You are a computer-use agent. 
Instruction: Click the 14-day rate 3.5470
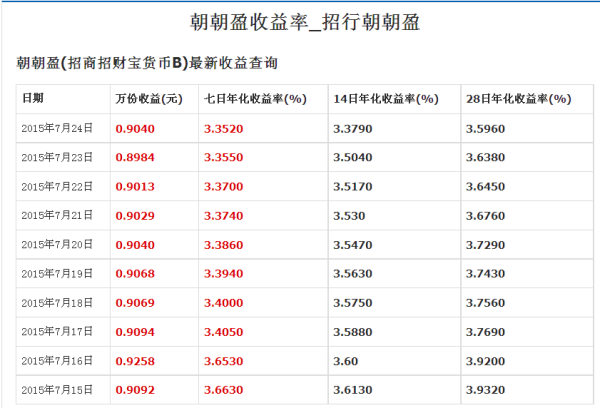coord(353,245)
